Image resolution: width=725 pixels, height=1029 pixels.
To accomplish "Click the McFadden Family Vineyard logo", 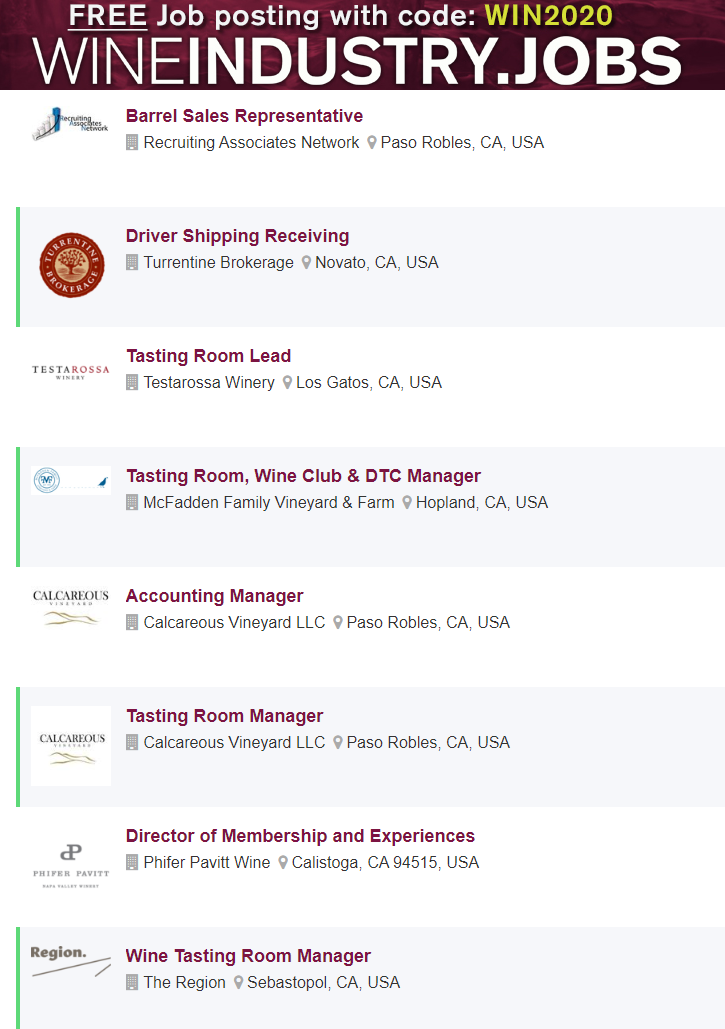I will [71, 480].
